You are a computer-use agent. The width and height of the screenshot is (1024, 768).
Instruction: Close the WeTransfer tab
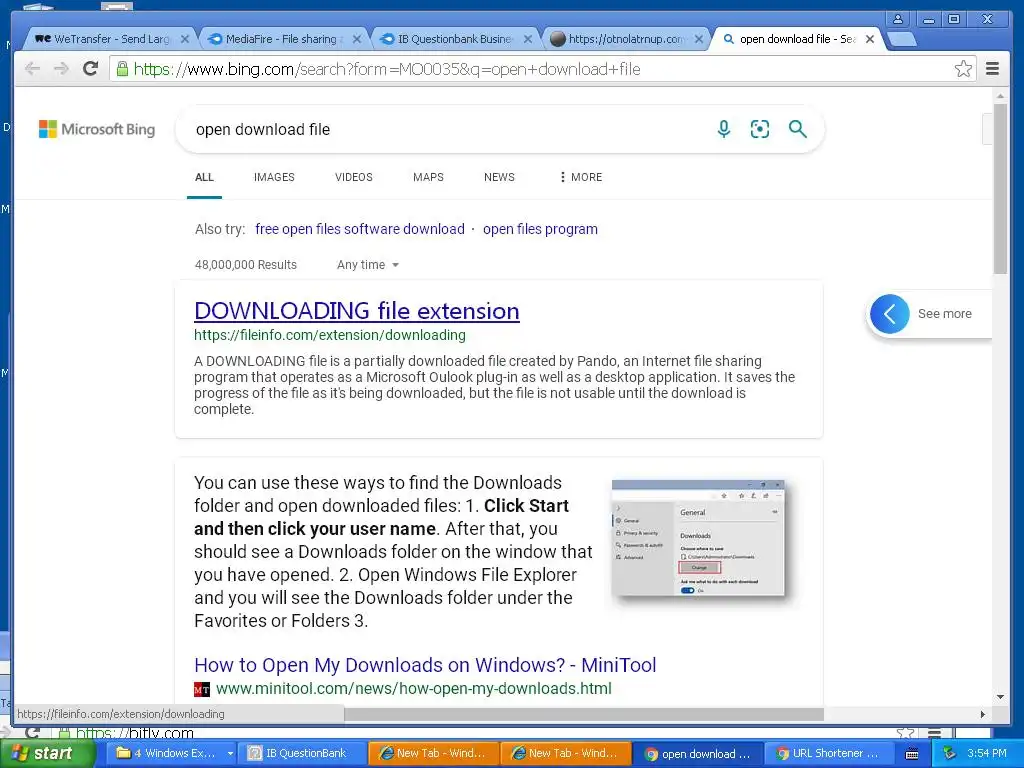pos(185,39)
